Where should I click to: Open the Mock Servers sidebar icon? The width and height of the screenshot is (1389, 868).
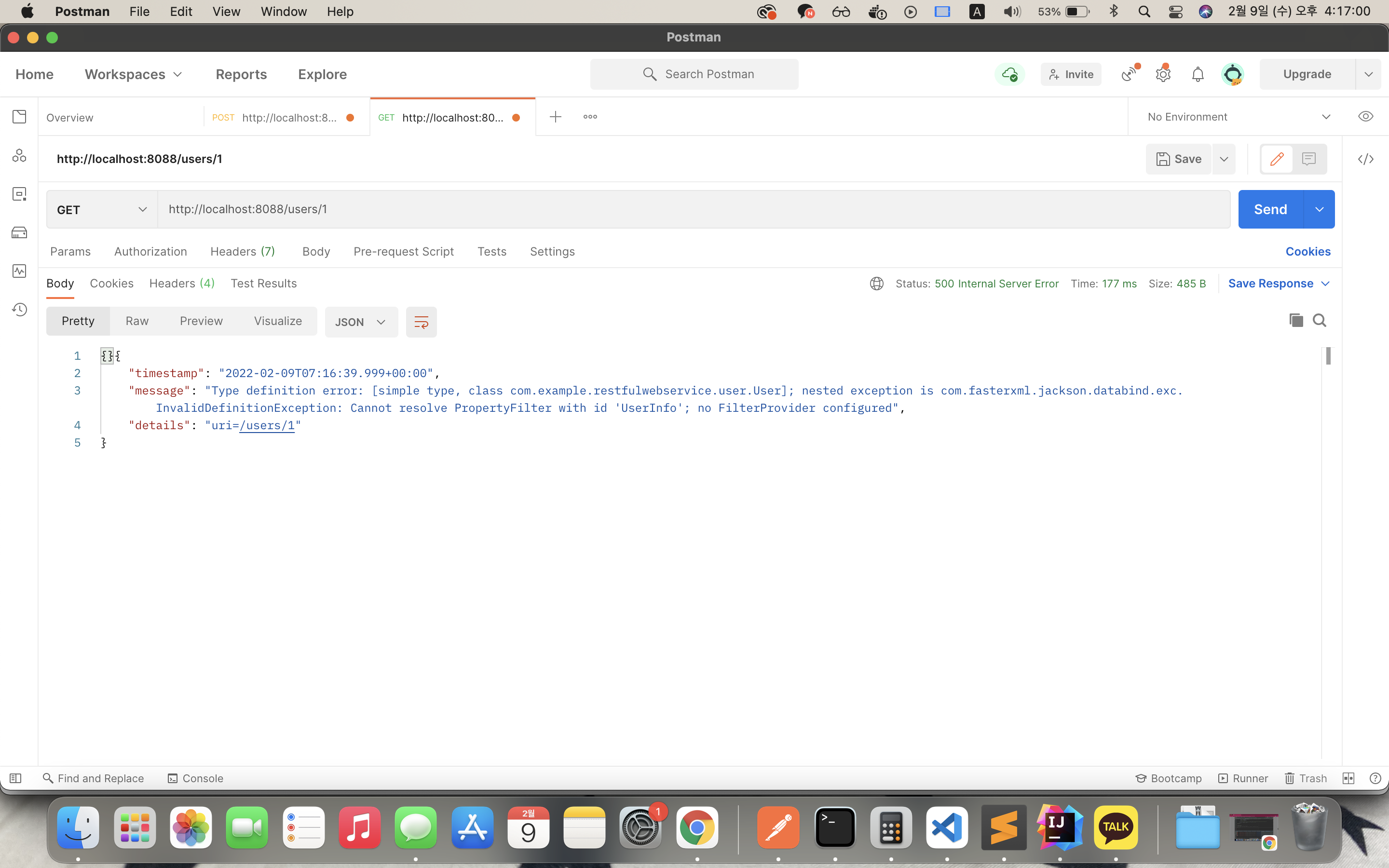[x=19, y=232]
